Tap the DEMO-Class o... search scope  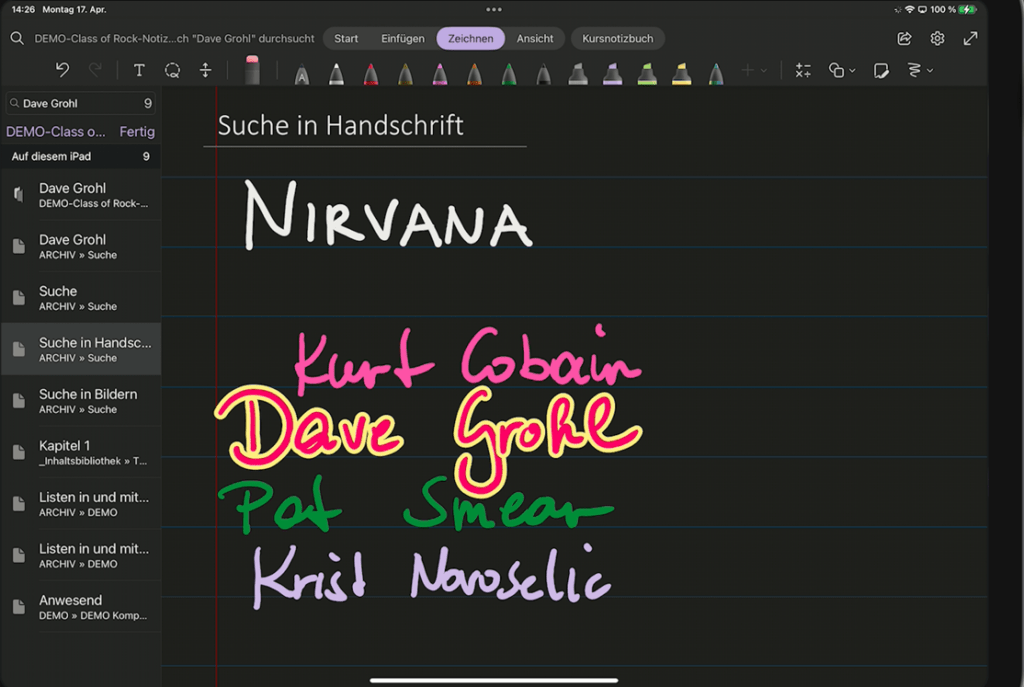pyautogui.click(x=56, y=132)
